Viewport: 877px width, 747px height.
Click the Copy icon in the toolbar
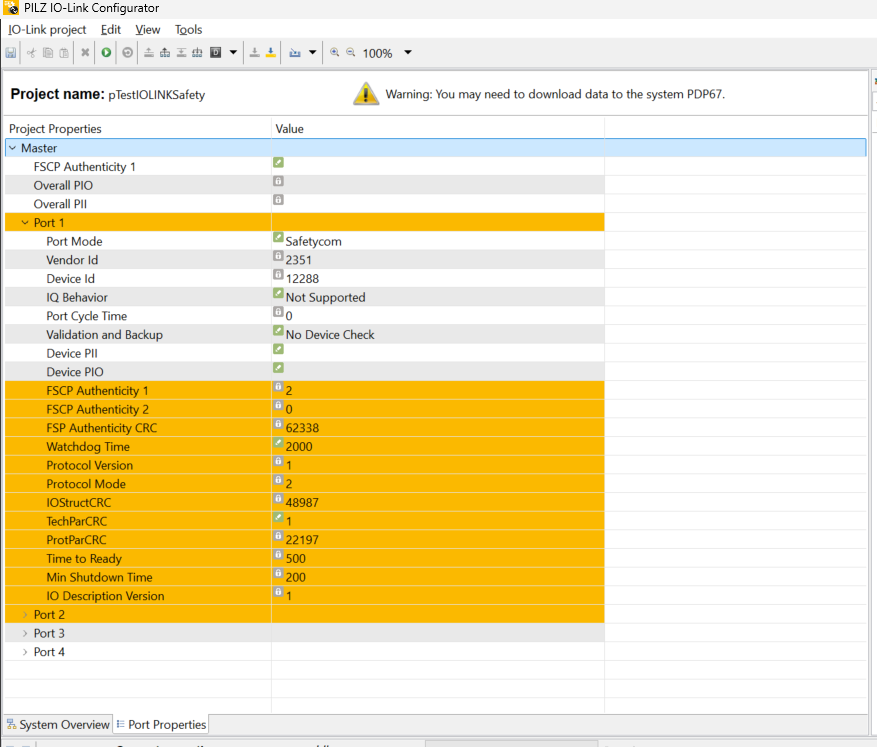[x=48, y=53]
